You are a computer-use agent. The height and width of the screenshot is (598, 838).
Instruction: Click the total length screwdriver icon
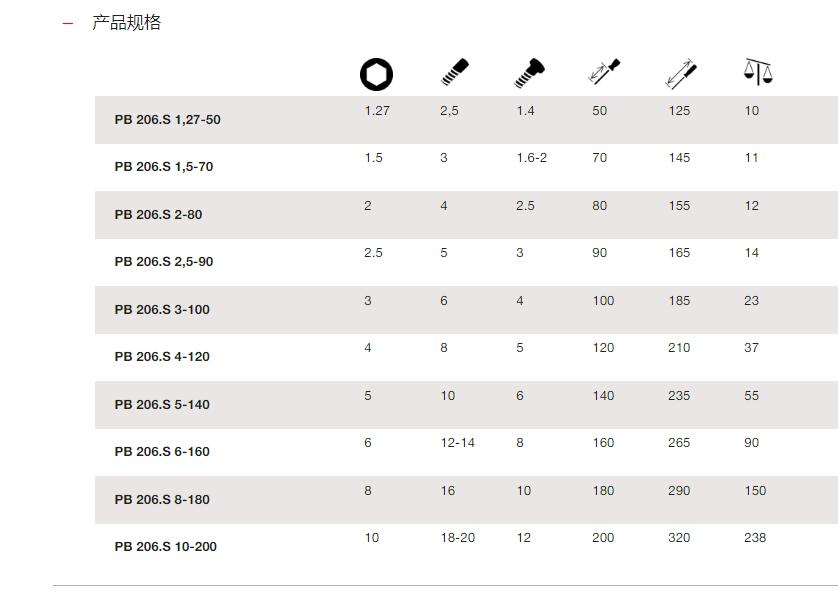[681, 73]
